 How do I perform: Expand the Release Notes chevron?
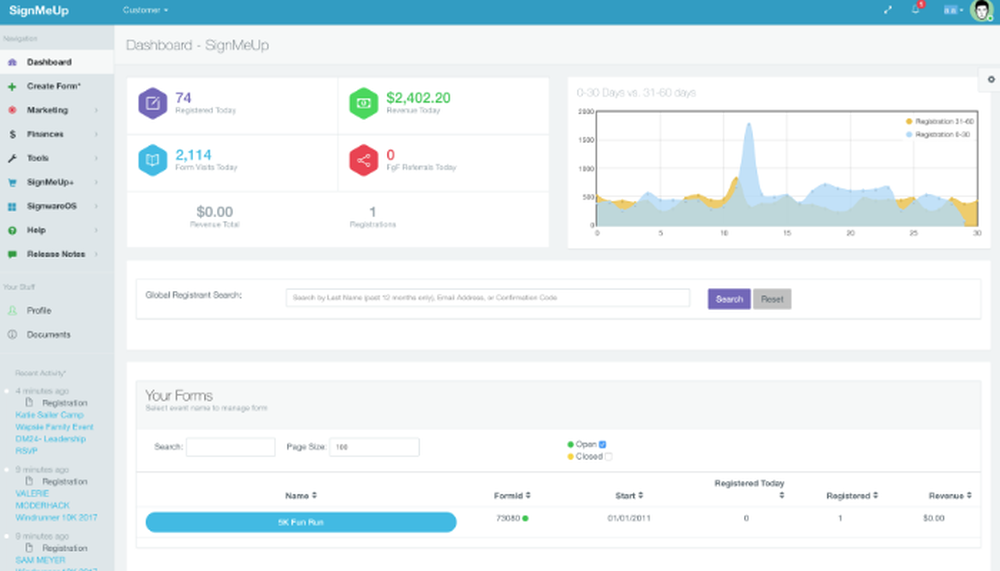[96, 255]
